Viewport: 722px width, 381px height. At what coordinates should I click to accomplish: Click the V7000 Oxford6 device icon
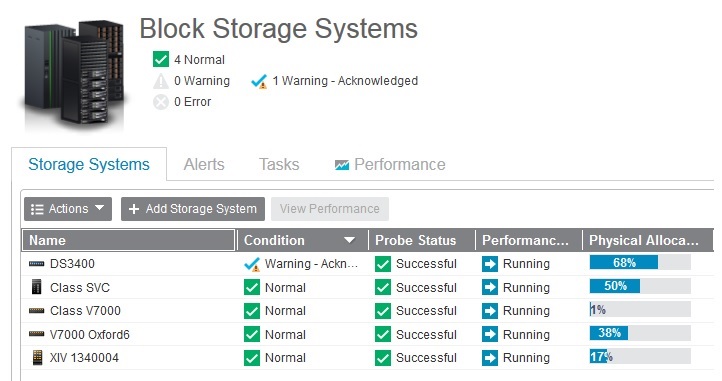(36, 334)
